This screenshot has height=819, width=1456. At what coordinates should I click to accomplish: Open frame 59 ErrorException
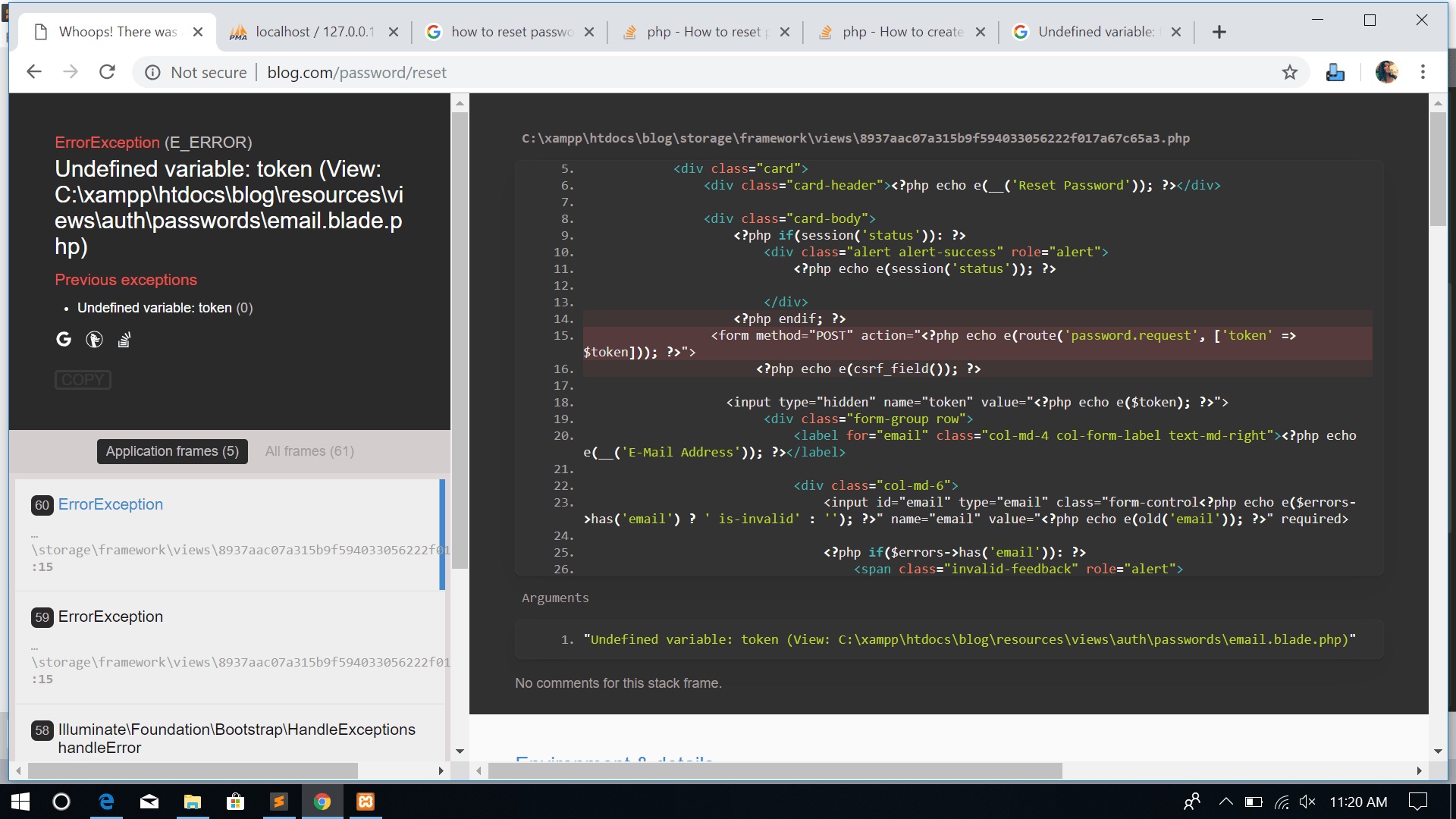pos(227,647)
